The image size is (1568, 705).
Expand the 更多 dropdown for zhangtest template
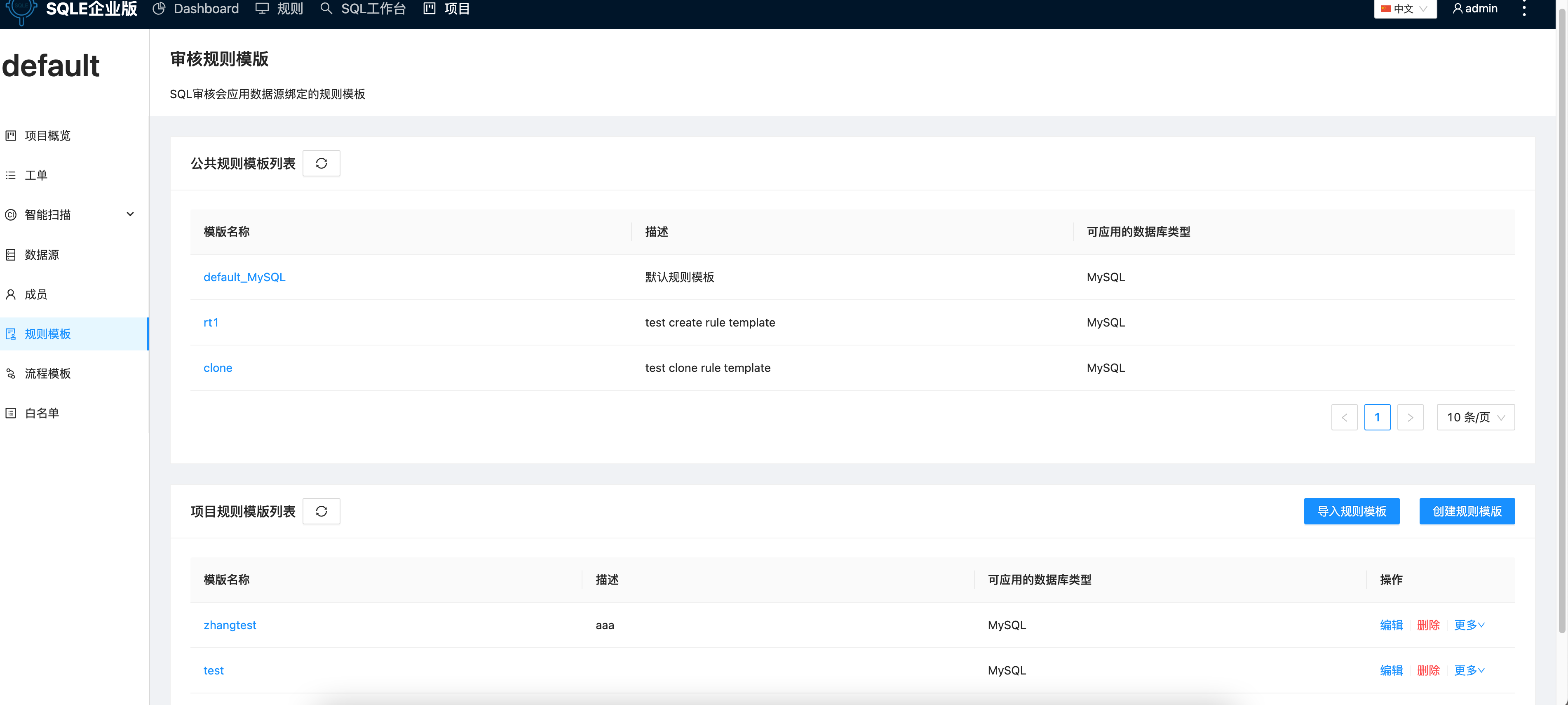[x=1469, y=625]
